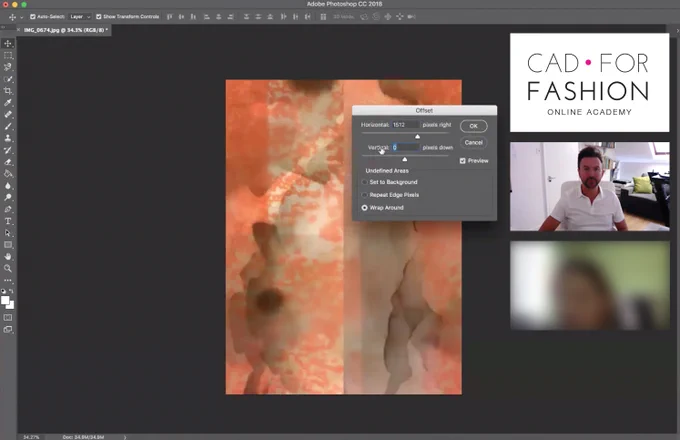Select the Paint Bucket tool
The height and width of the screenshot is (440, 680).
8,174
